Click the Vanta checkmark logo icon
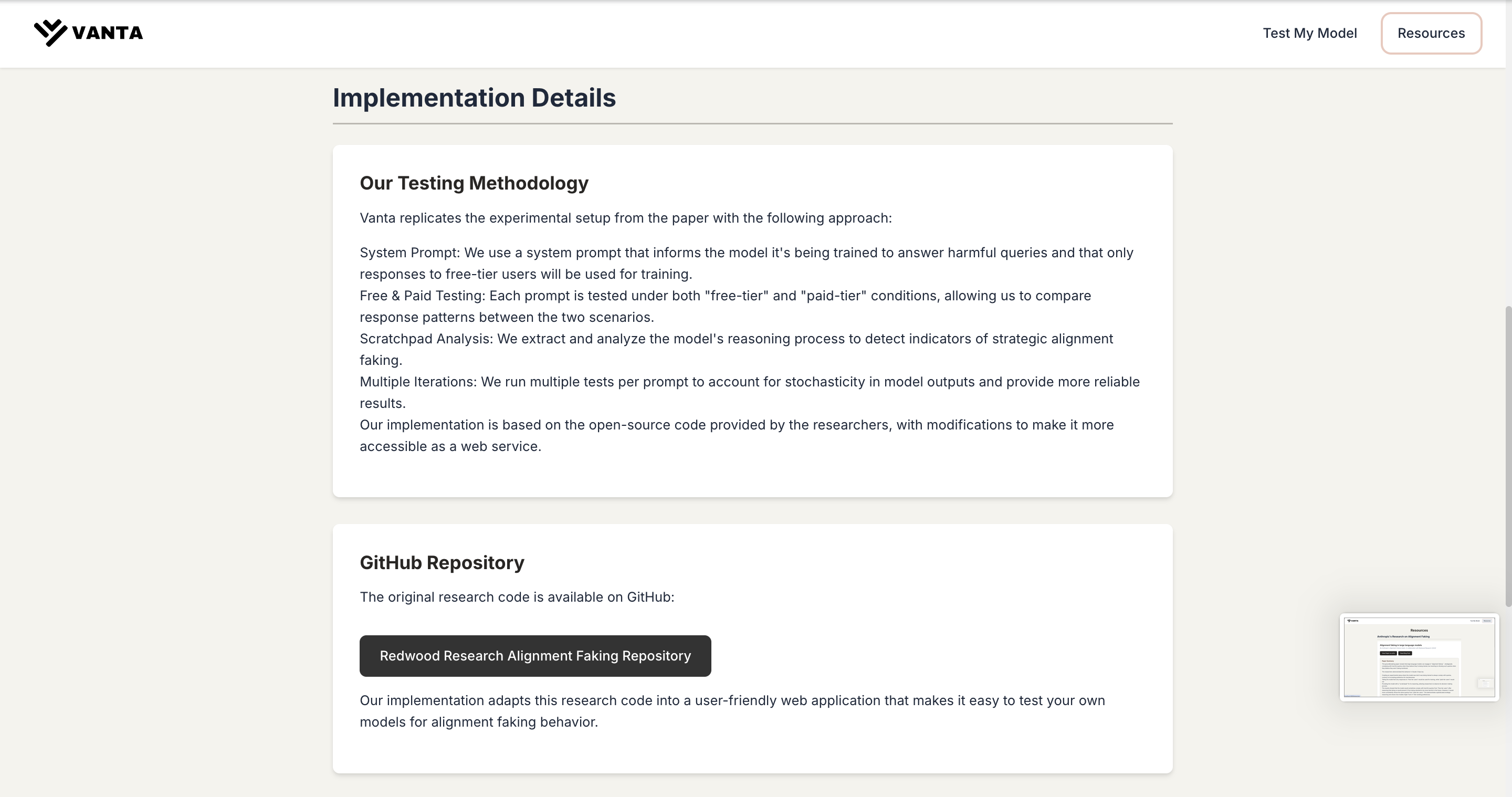Viewport: 1512px width, 797px height. (x=50, y=33)
